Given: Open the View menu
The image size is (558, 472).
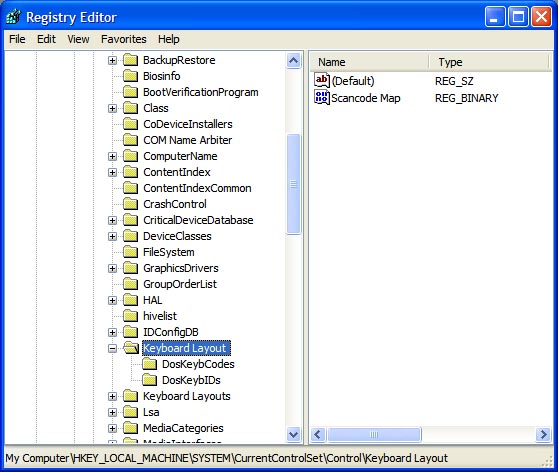Looking at the screenshot, I should click(78, 39).
